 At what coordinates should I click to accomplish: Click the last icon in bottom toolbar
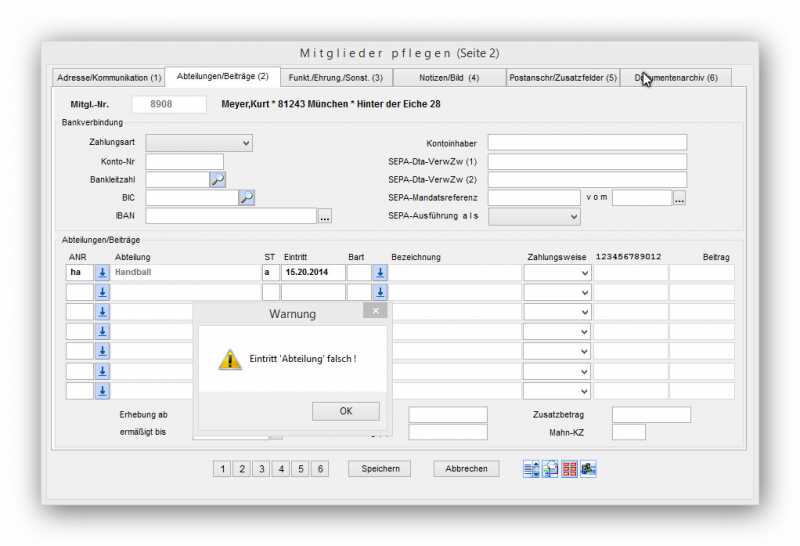pyautogui.click(x=588, y=469)
